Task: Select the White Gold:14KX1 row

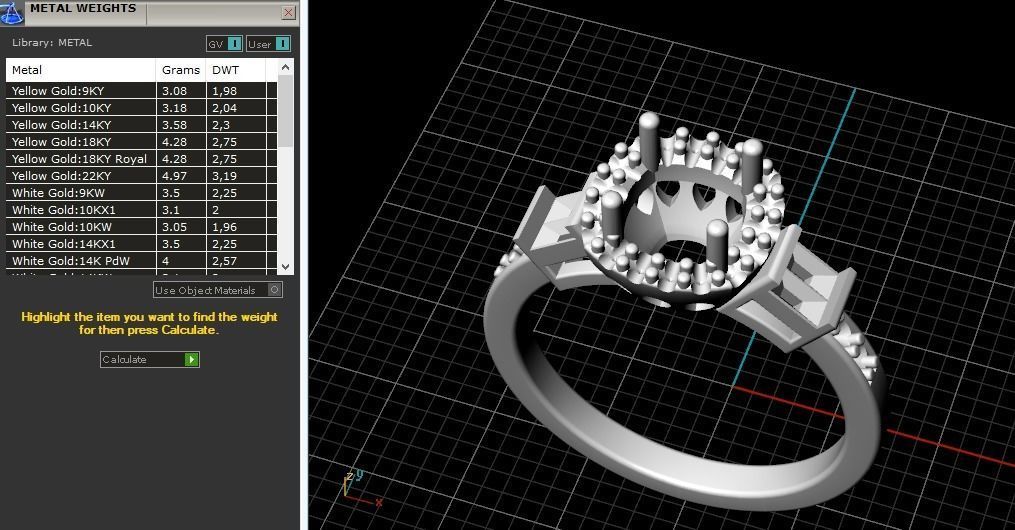Action: coord(142,244)
